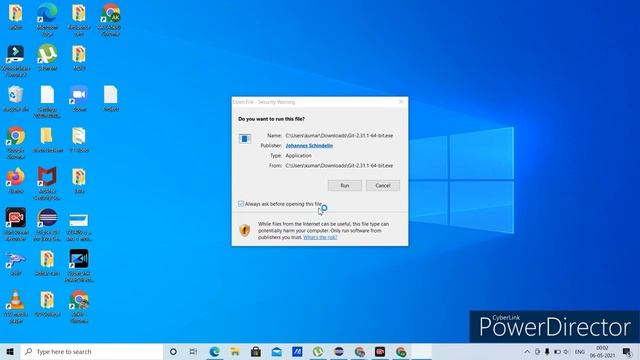Open Task View from the taskbar
This screenshot has width=640, height=360.
click(193, 351)
